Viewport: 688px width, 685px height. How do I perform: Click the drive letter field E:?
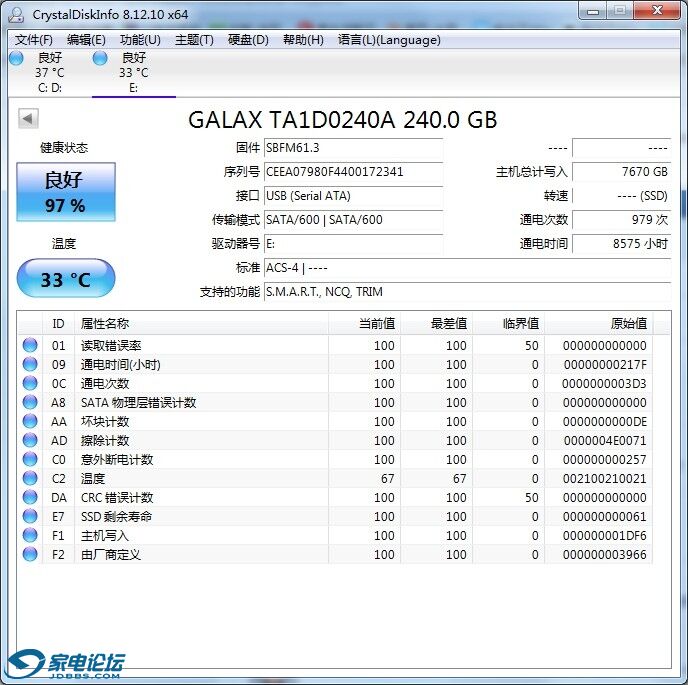coord(353,244)
